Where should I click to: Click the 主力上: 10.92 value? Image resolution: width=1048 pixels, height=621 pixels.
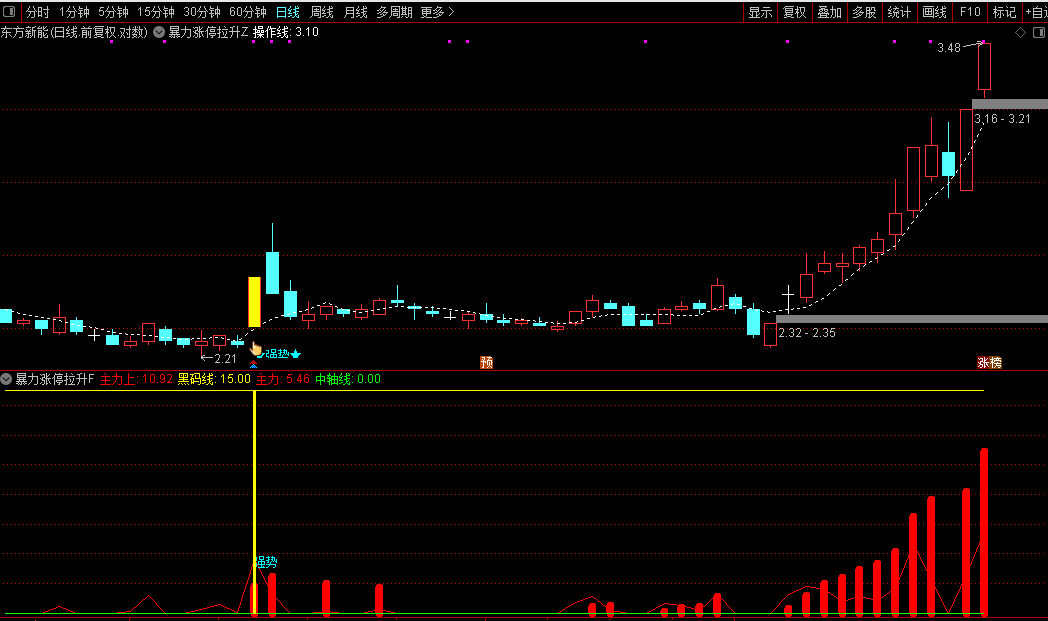[x=136, y=379]
